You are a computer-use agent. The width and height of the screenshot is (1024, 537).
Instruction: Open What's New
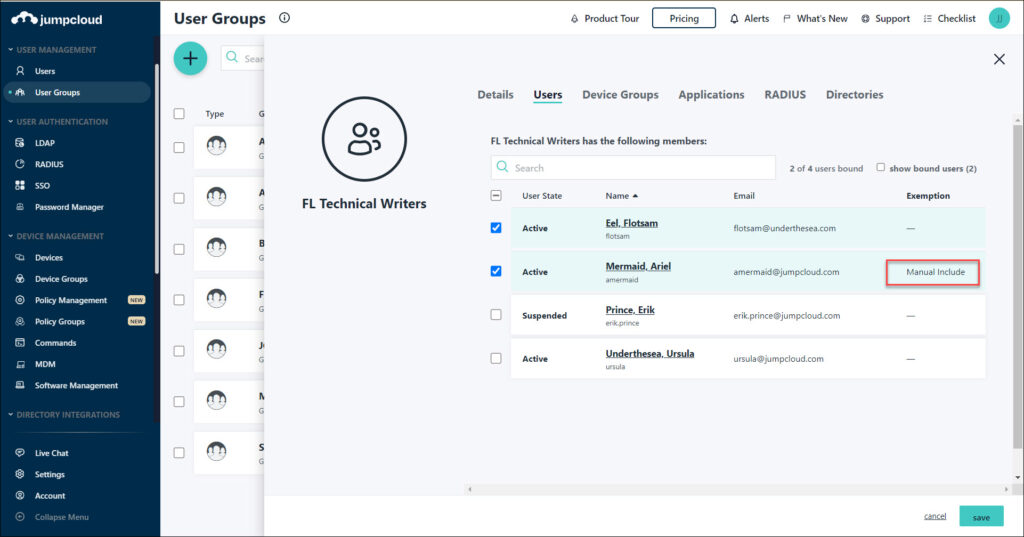[x=815, y=18]
